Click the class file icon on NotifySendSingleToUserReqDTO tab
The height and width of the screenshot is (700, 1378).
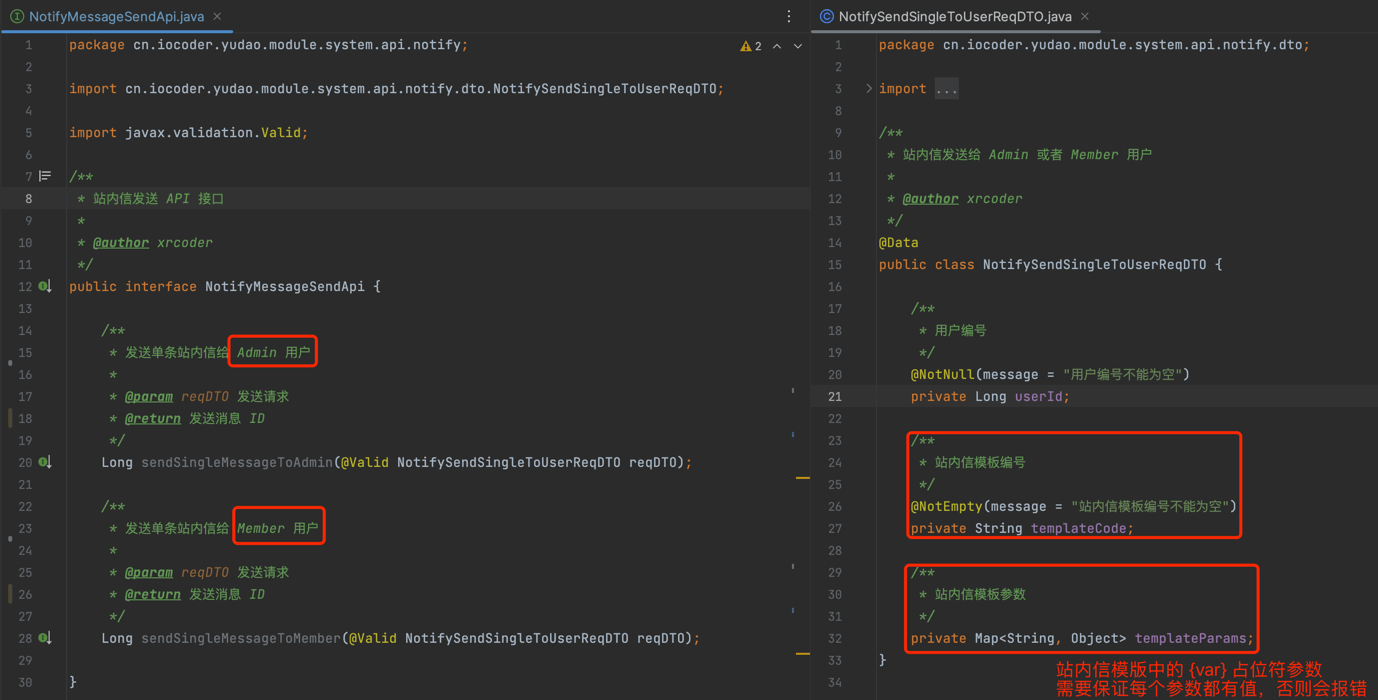click(826, 17)
